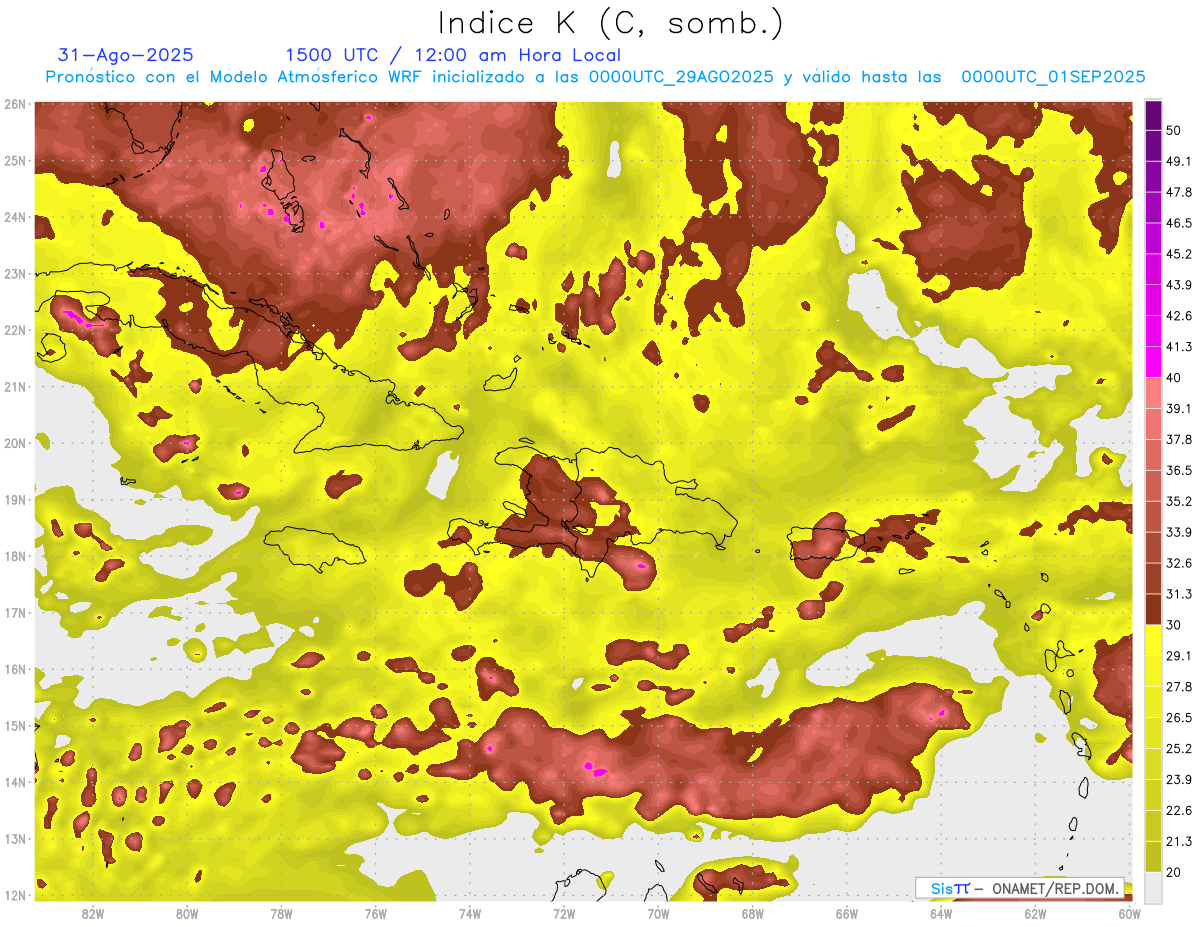Click the dark brown colorbar segment between 30 and 31.3
This screenshot has height=927, width=1200.
[1154, 608]
